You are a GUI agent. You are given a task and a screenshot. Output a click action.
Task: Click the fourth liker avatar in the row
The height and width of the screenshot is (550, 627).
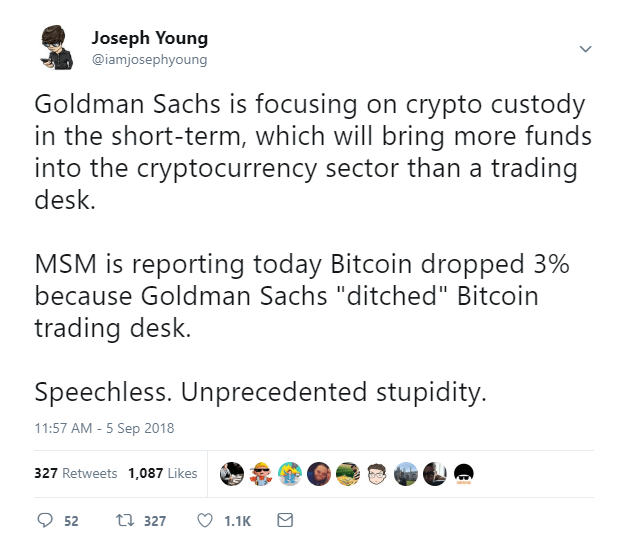tap(319, 472)
